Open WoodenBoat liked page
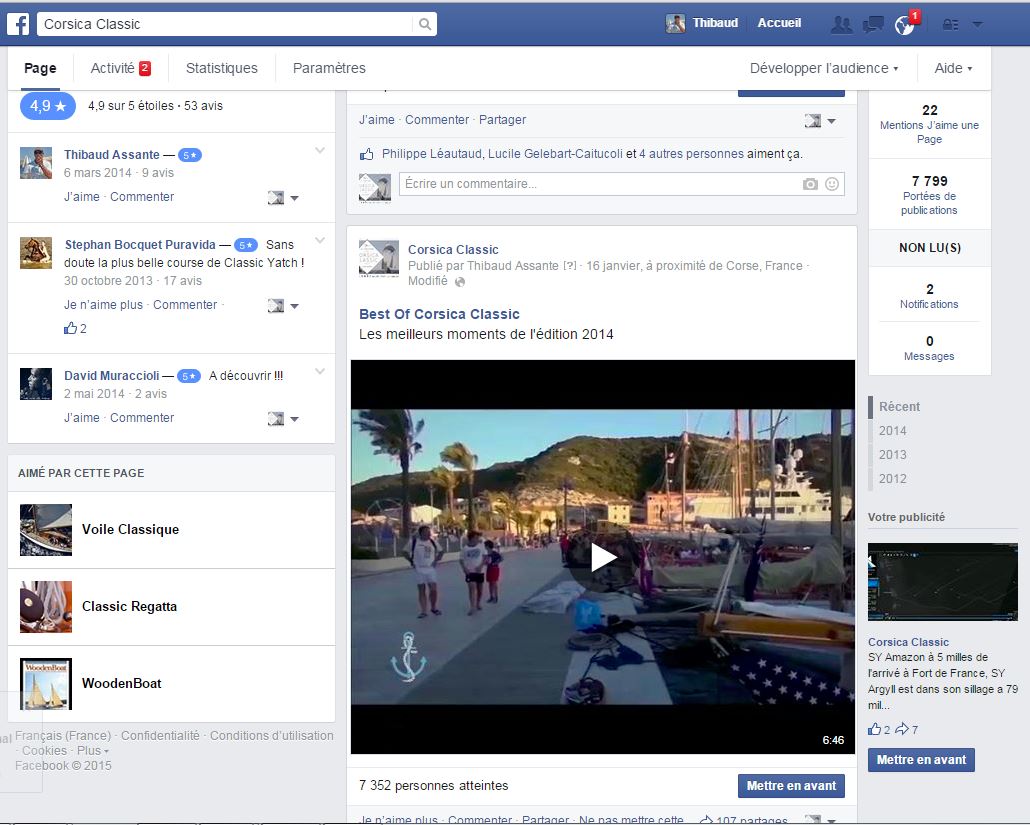The width and height of the screenshot is (1030, 825). (122, 683)
